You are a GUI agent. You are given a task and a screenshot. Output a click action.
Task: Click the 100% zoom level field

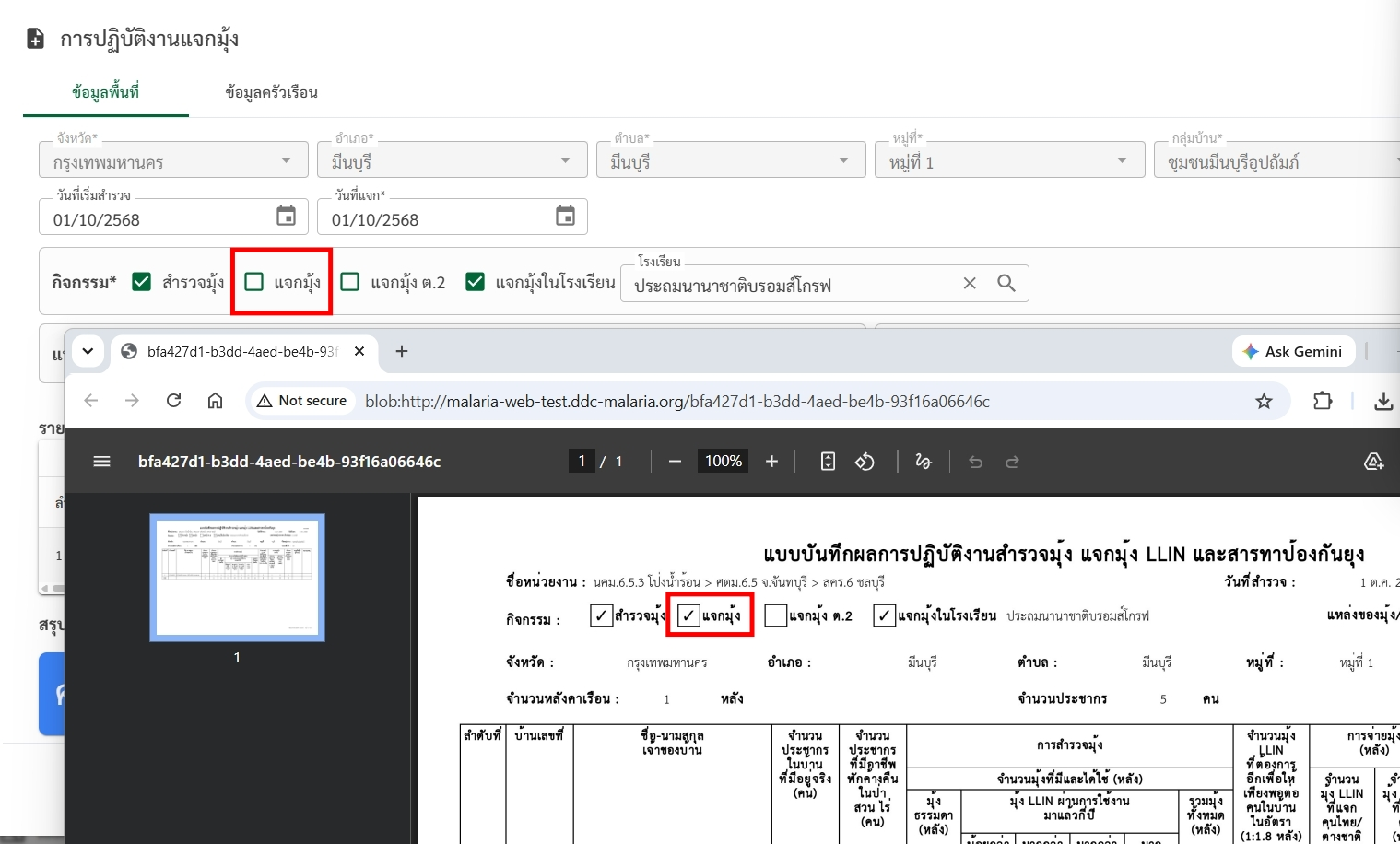pos(724,462)
